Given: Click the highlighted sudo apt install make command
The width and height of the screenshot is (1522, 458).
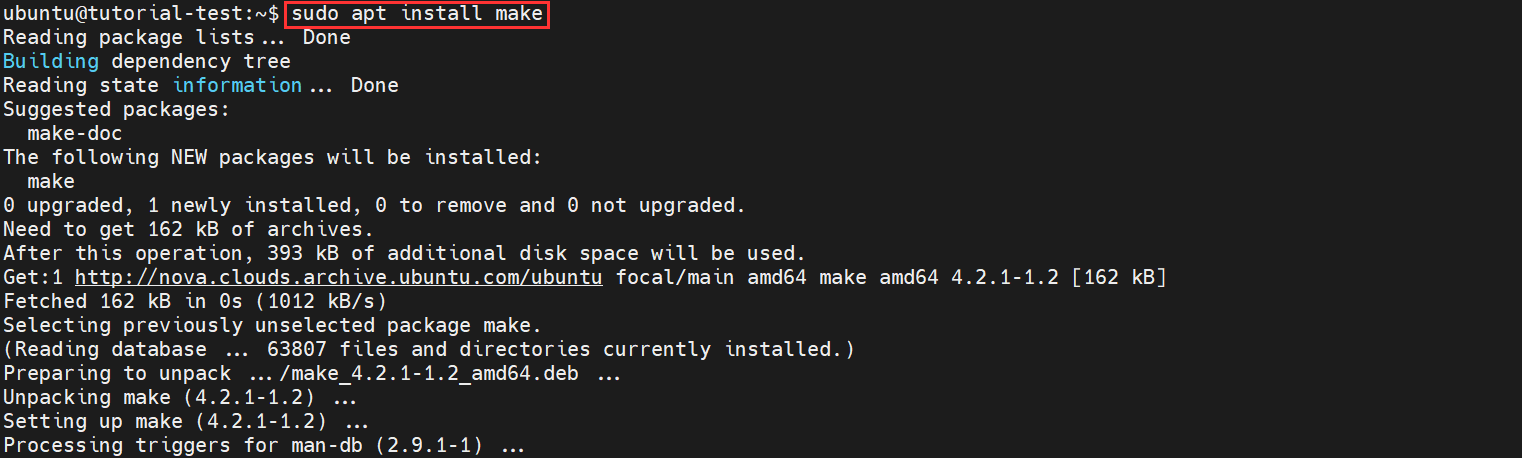Looking at the screenshot, I should tap(417, 14).
